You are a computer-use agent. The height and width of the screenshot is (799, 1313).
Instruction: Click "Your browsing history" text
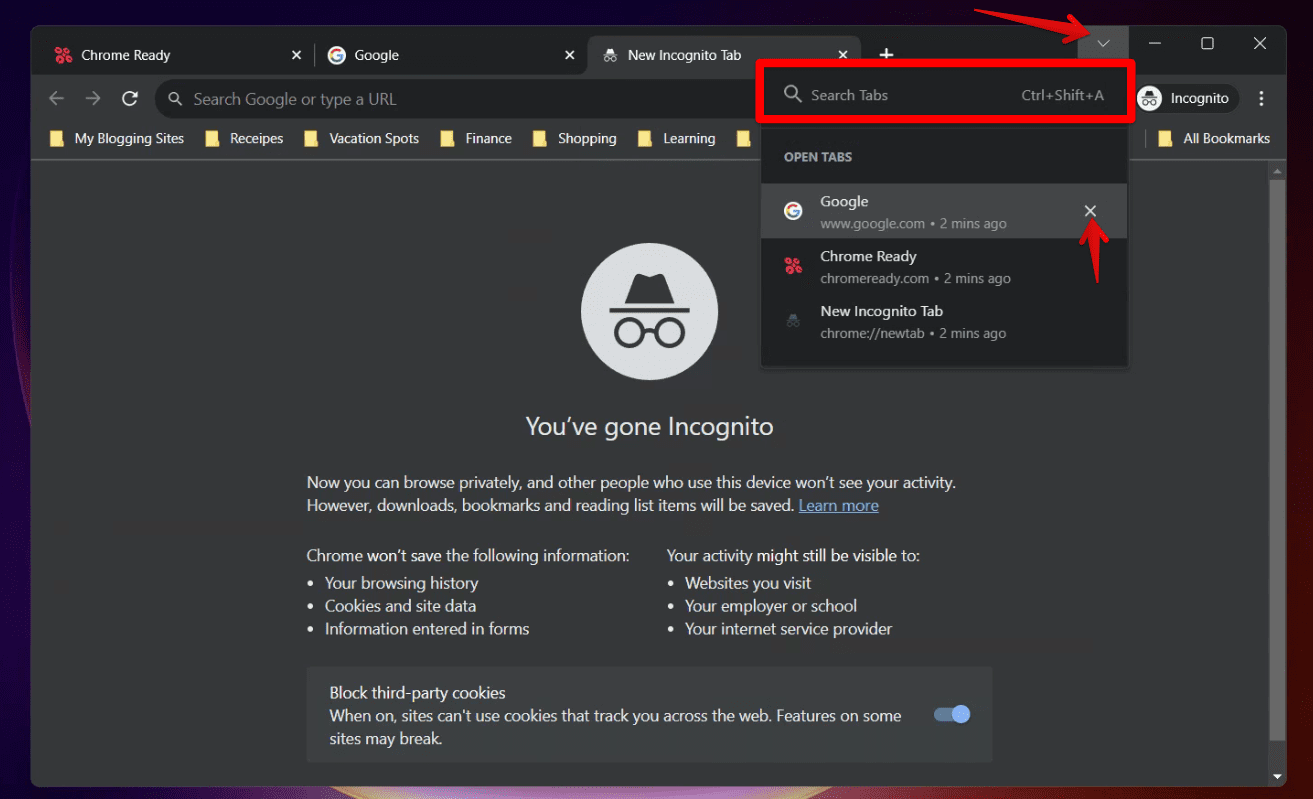tap(401, 583)
